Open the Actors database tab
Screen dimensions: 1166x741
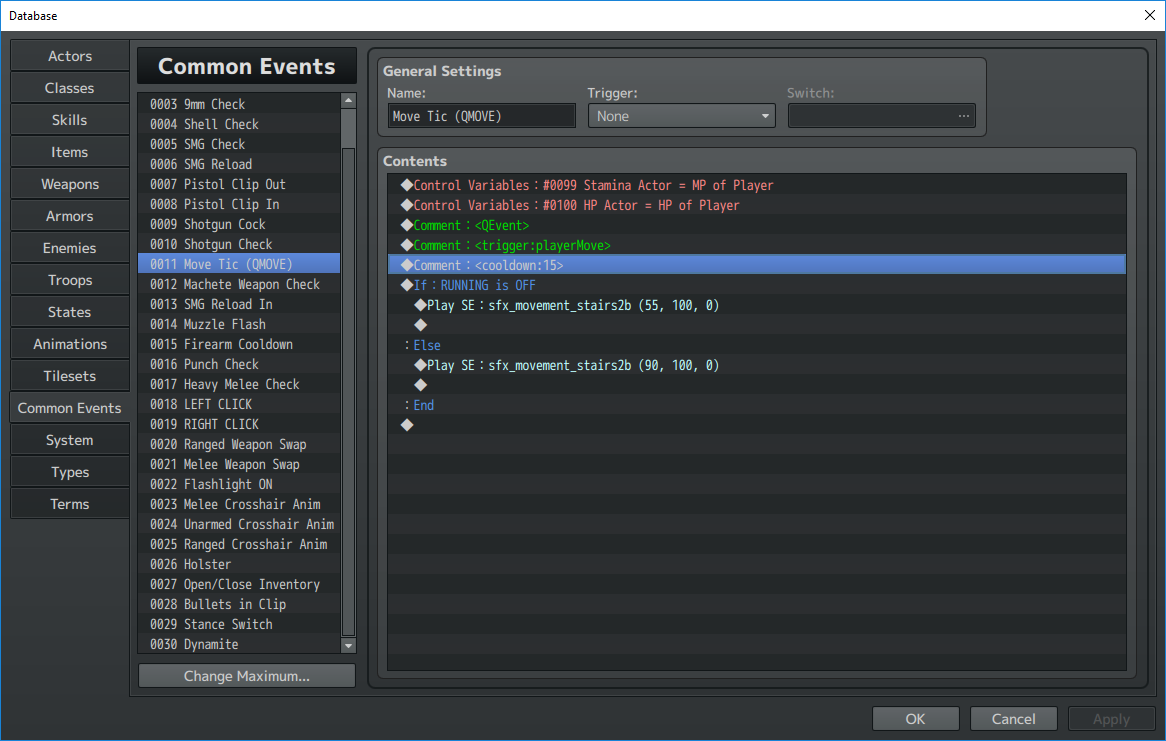(70, 56)
